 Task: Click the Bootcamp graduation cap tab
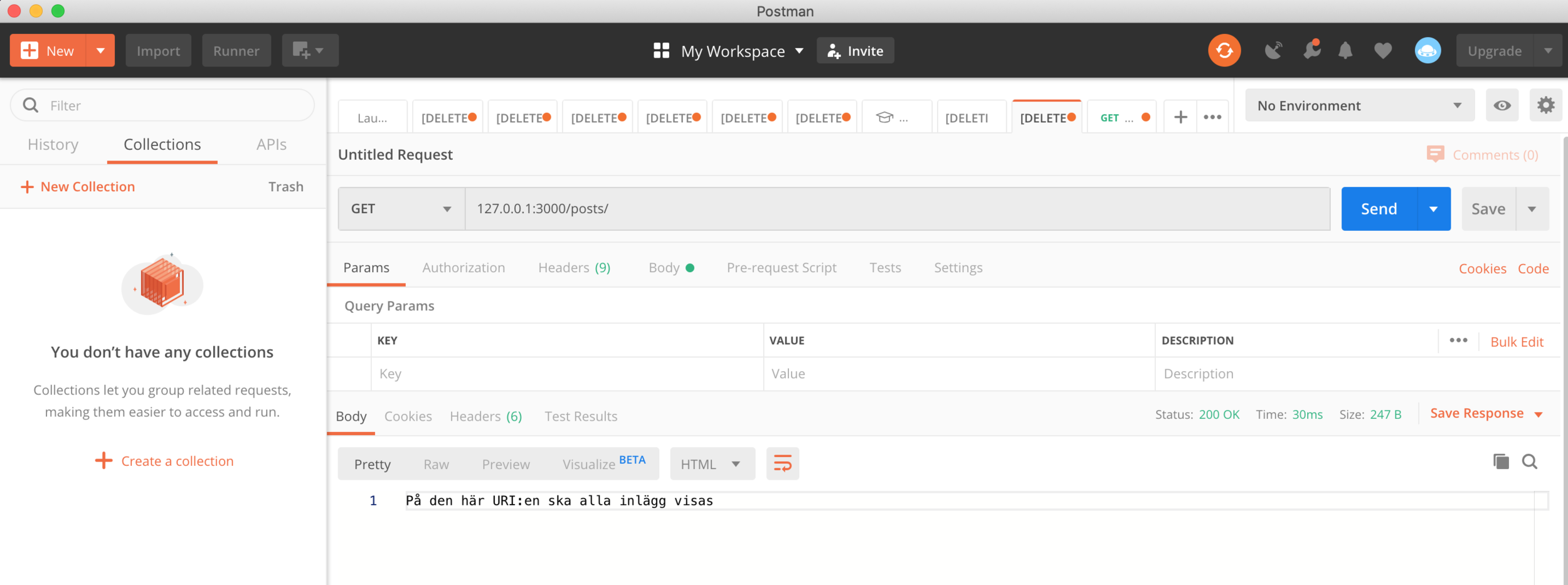[x=896, y=117]
